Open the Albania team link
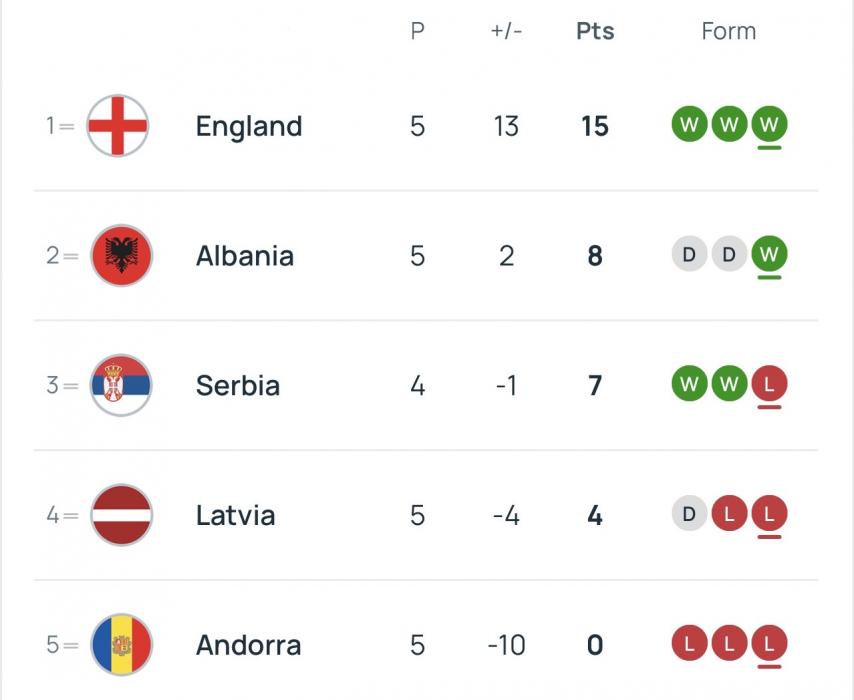Screen dimensions: 854x700 coord(245,256)
